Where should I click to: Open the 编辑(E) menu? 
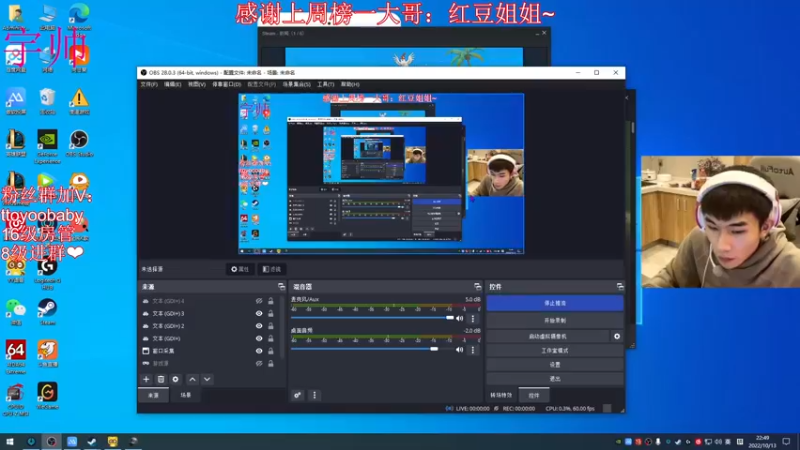tap(172, 84)
